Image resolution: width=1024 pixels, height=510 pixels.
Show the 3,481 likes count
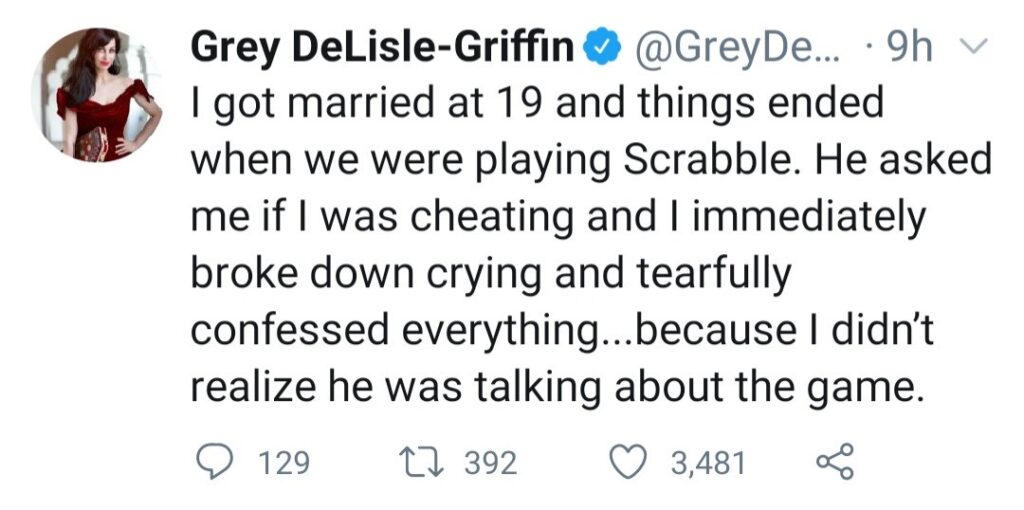click(x=709, y=463)
